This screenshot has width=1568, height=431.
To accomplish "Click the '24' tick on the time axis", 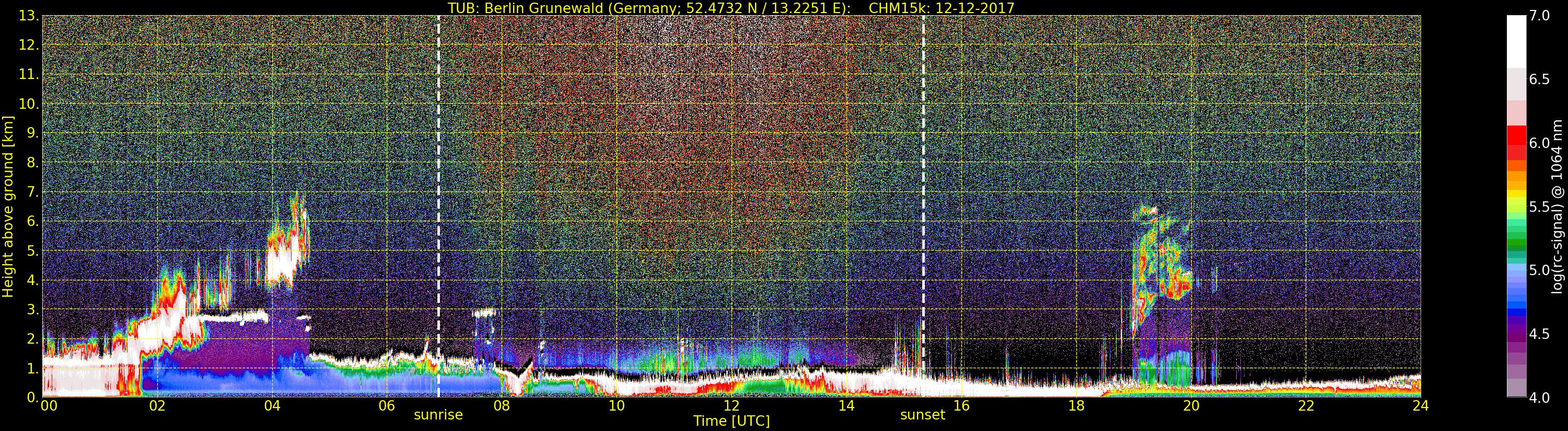I will 1420,405.
